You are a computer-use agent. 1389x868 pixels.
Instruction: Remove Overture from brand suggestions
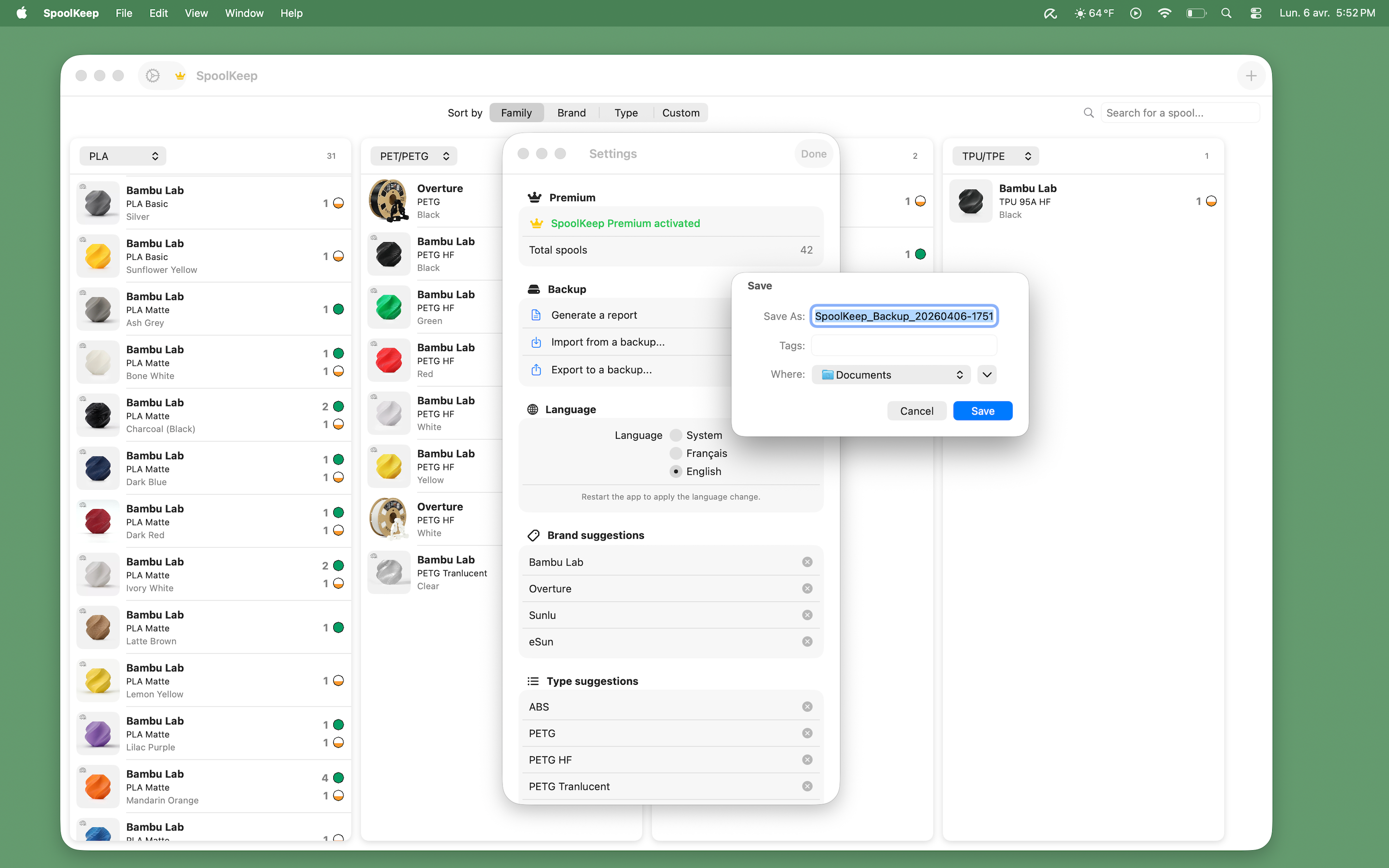click(x=807, y=588)
